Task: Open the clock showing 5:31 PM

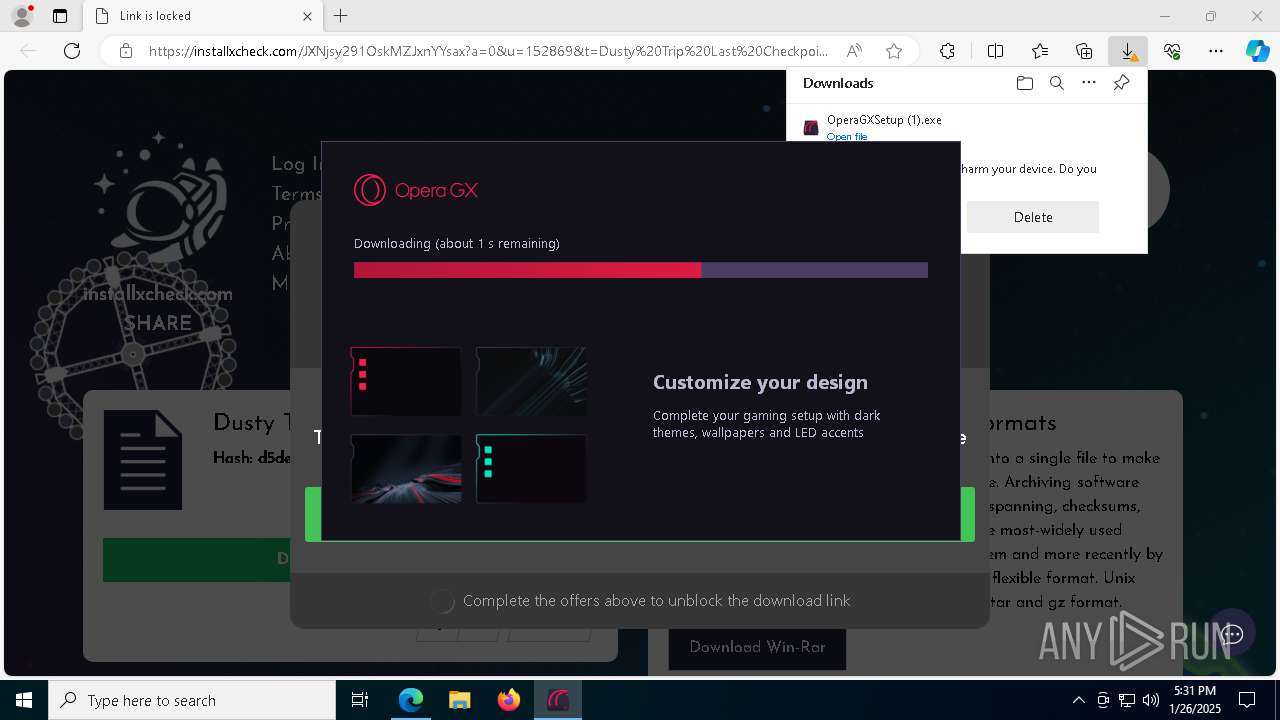Action: pyautogui.click(x=1195, y=700)
